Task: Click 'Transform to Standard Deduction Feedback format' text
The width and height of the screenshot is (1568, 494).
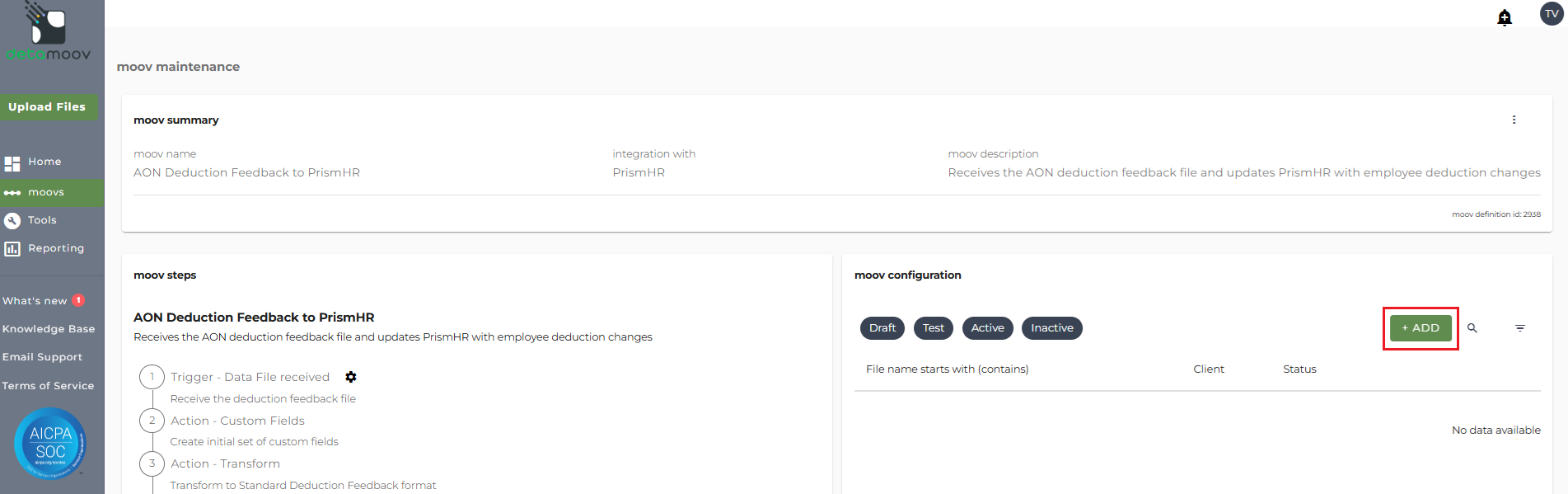Action: [303, 486]
